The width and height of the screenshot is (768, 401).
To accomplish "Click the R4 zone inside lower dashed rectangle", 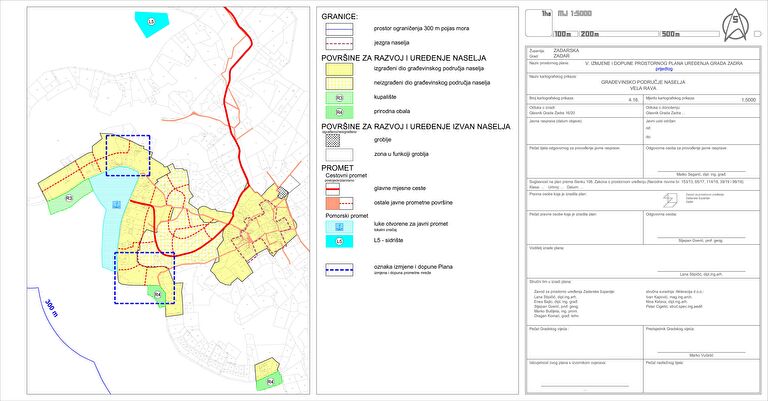I will [x=158, y=294].
